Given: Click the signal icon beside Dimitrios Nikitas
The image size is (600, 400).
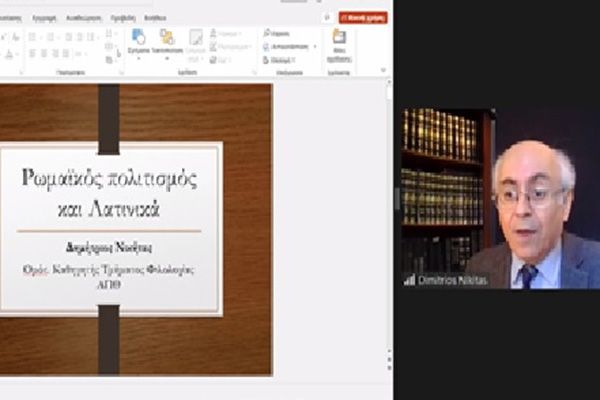Looking at the screenshot, I should (x=409, y=280).
